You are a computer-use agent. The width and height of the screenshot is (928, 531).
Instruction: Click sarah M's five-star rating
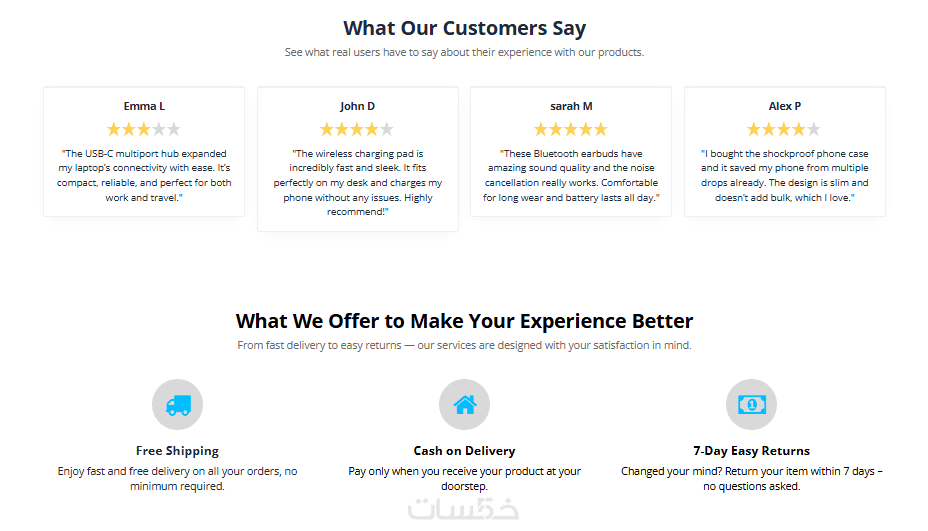pos(570,129)
